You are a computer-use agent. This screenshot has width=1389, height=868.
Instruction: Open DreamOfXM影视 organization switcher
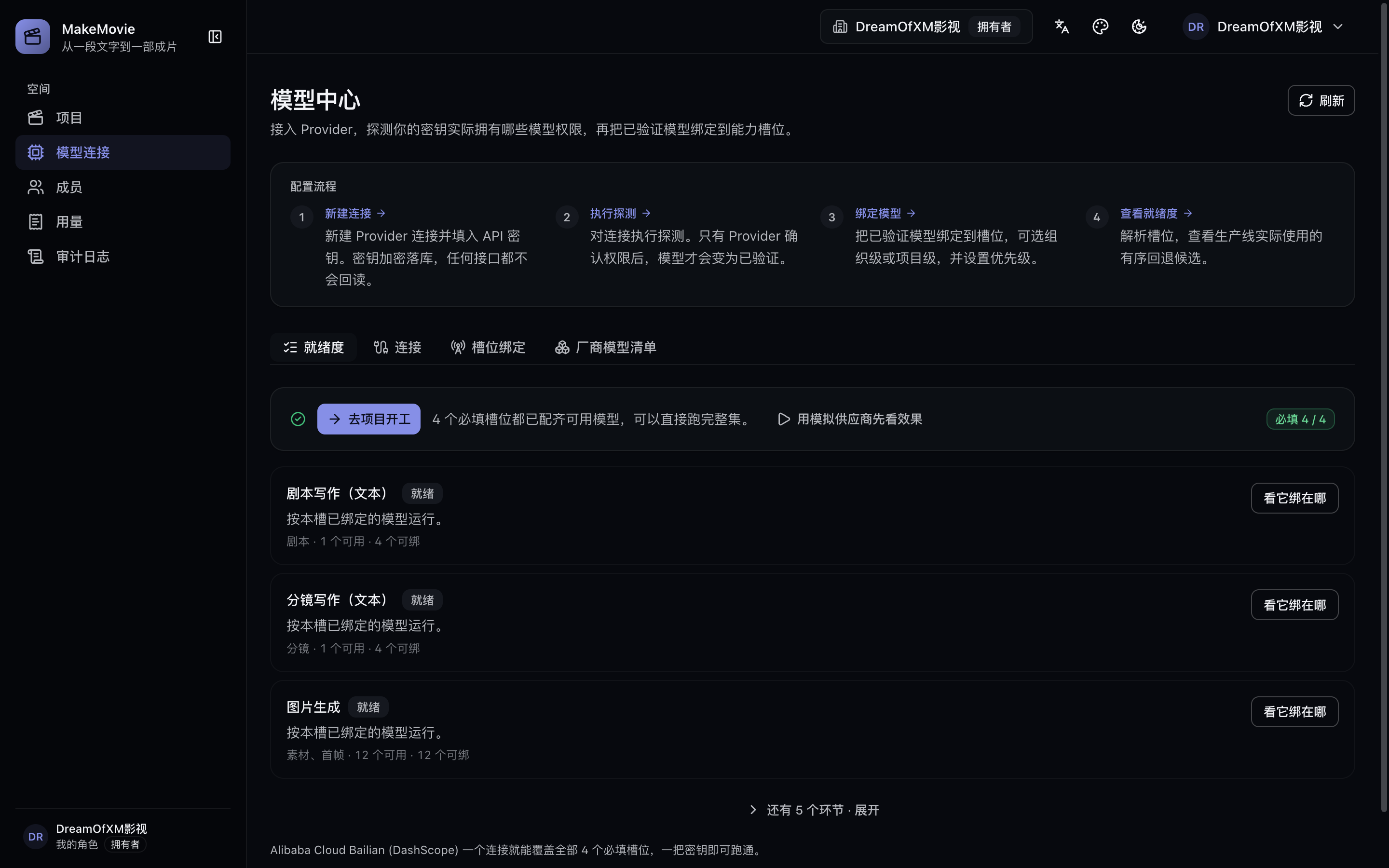926,27
